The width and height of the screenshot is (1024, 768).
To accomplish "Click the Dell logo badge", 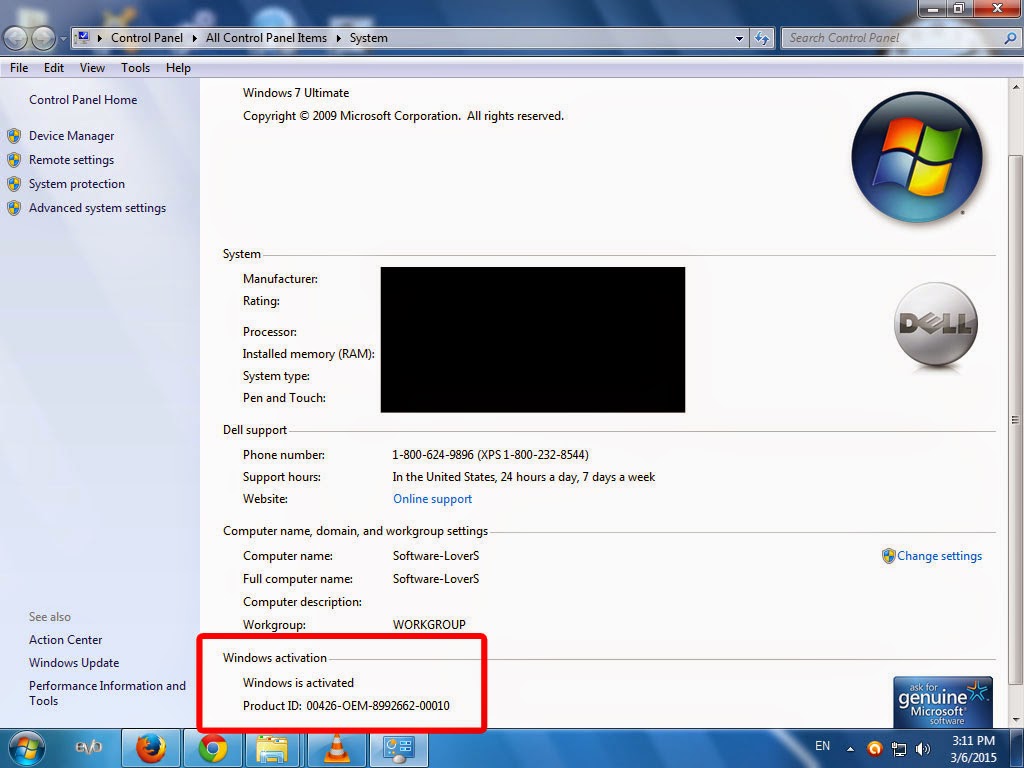I will coord(935,325).
